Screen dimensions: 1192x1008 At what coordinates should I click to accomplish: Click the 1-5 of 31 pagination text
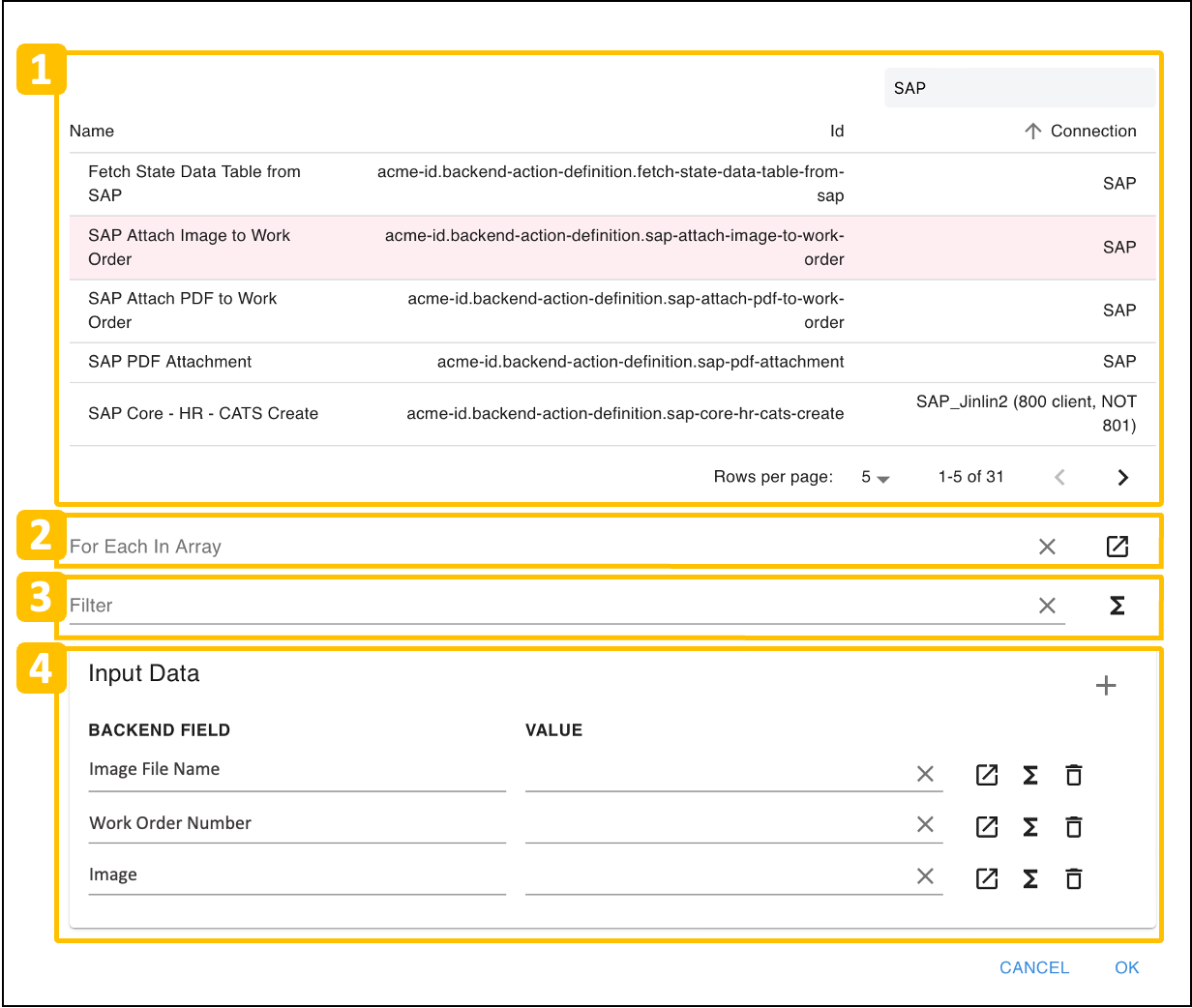970,477
